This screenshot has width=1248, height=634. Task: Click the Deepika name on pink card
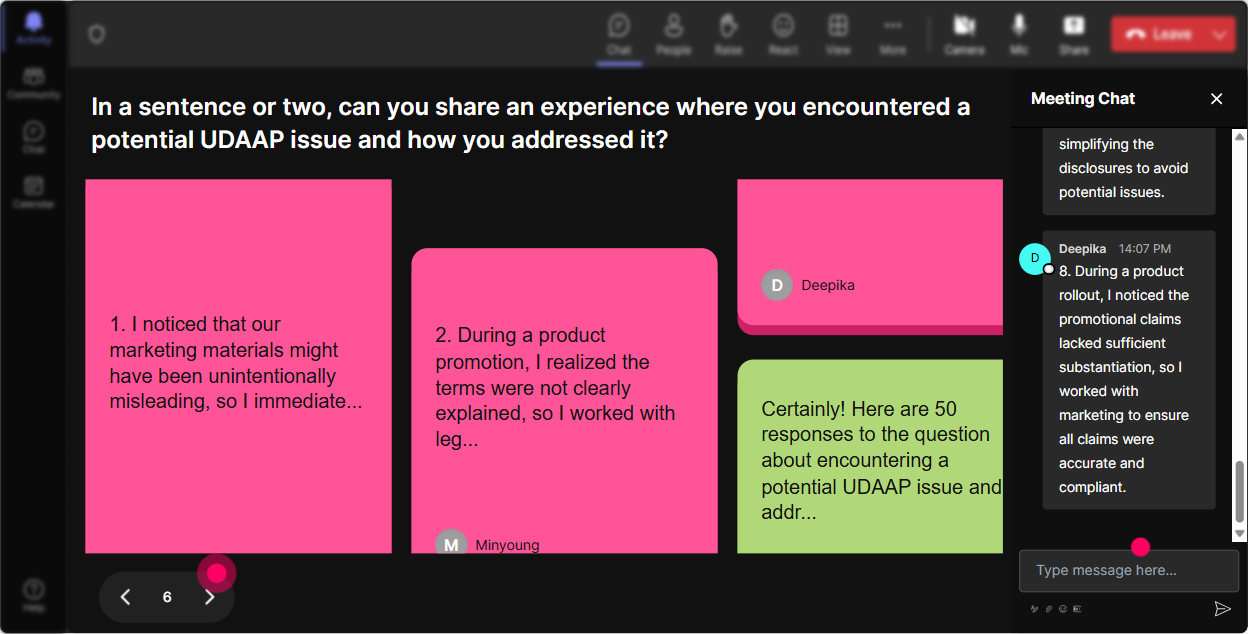pos(828,285)
